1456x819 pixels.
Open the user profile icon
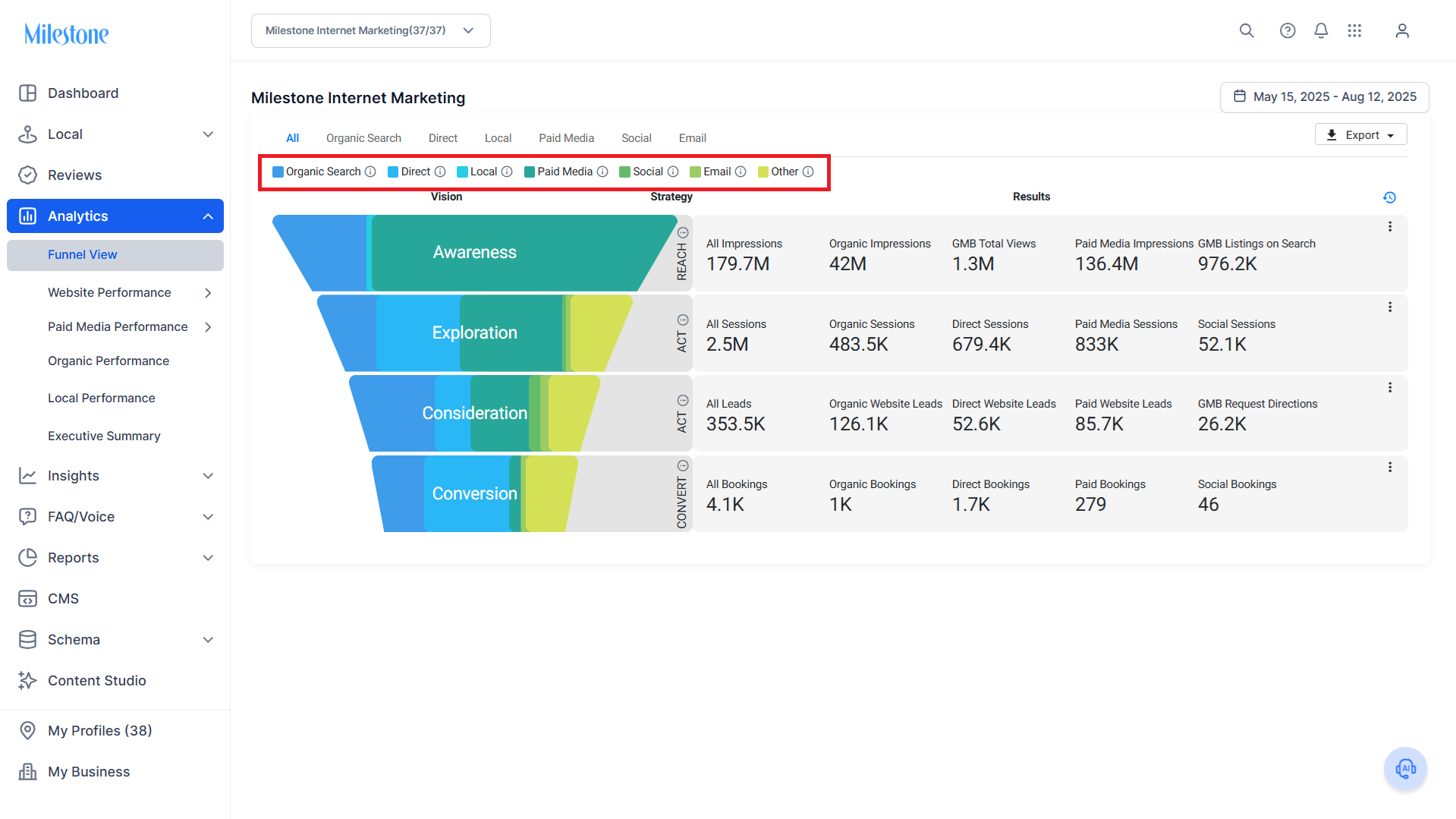pyautogui.click(x=1402, y=30)
